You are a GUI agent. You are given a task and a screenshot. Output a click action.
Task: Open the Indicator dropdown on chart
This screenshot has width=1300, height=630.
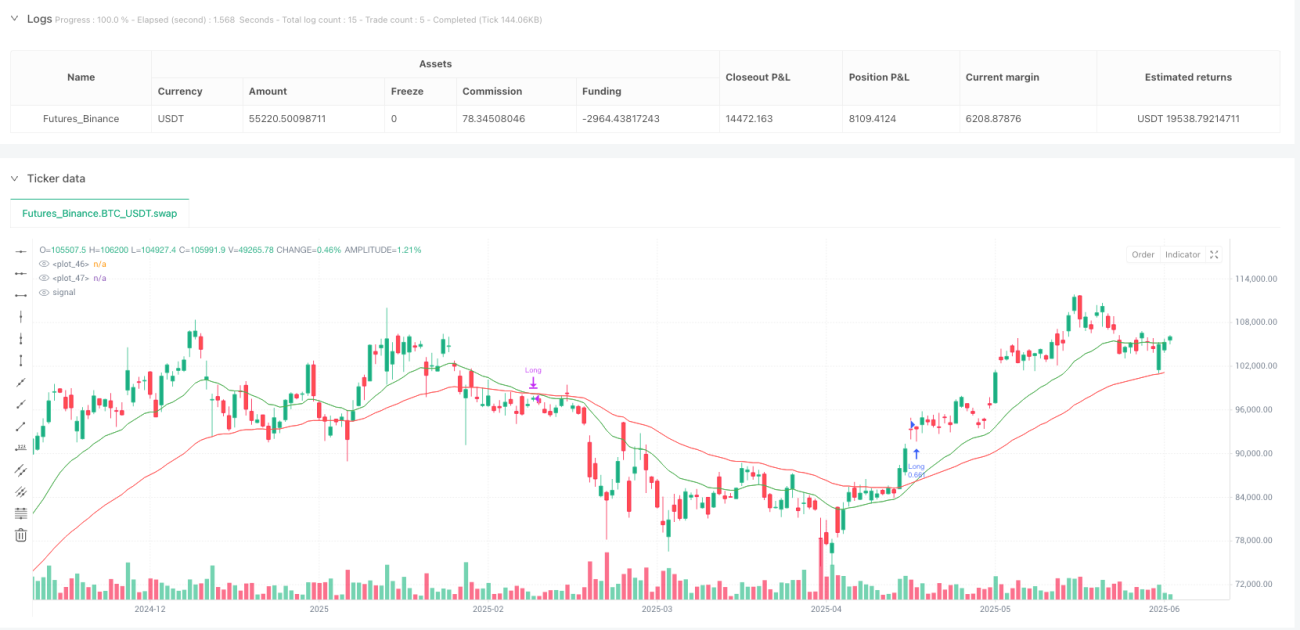[x=1182, y=254]
